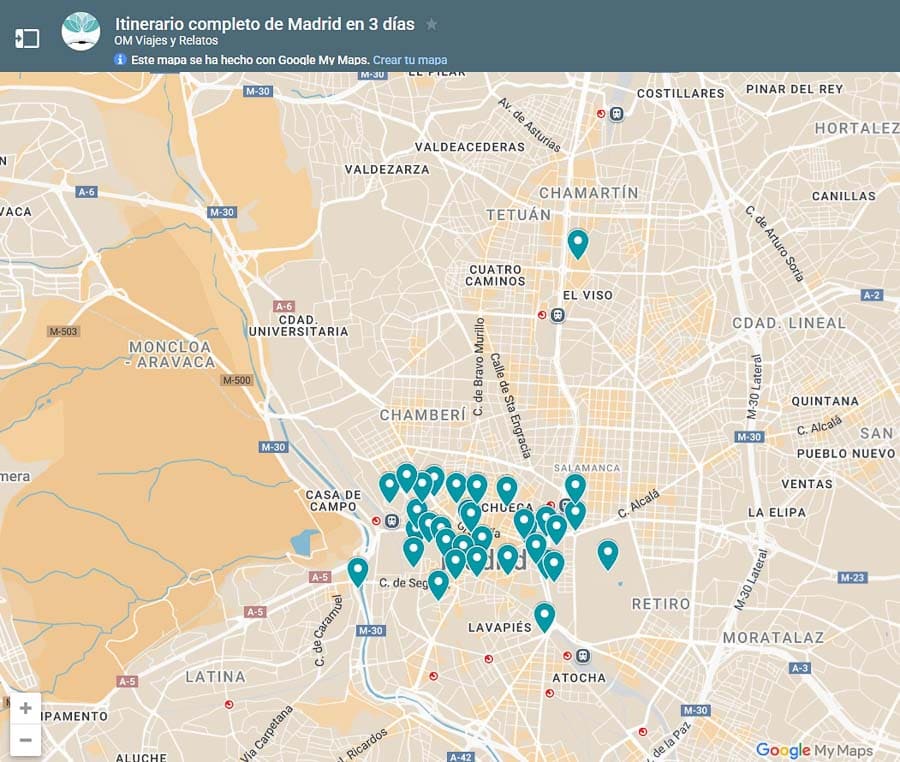This screenshot has height=762, width=900.
Task: Click the OM Viajes y Relatos avatar
Action: pos(81,31)
